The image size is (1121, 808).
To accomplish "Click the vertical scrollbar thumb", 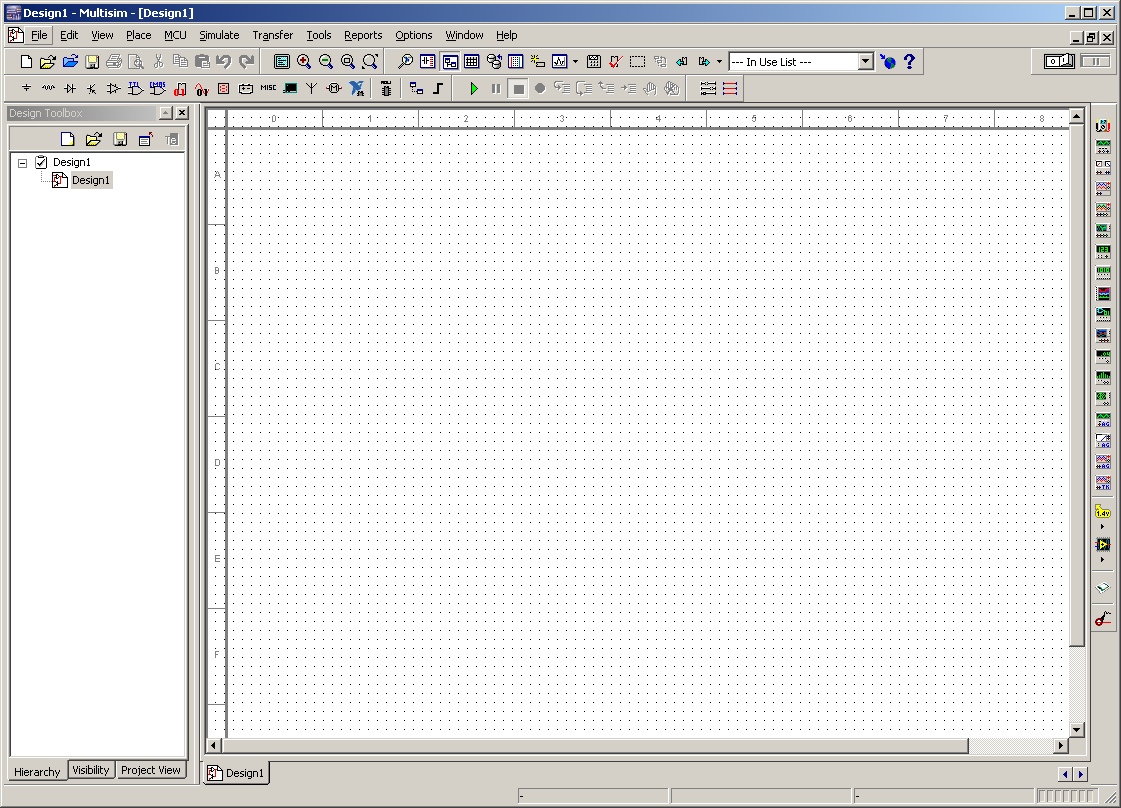I will tap(1077, 385).
